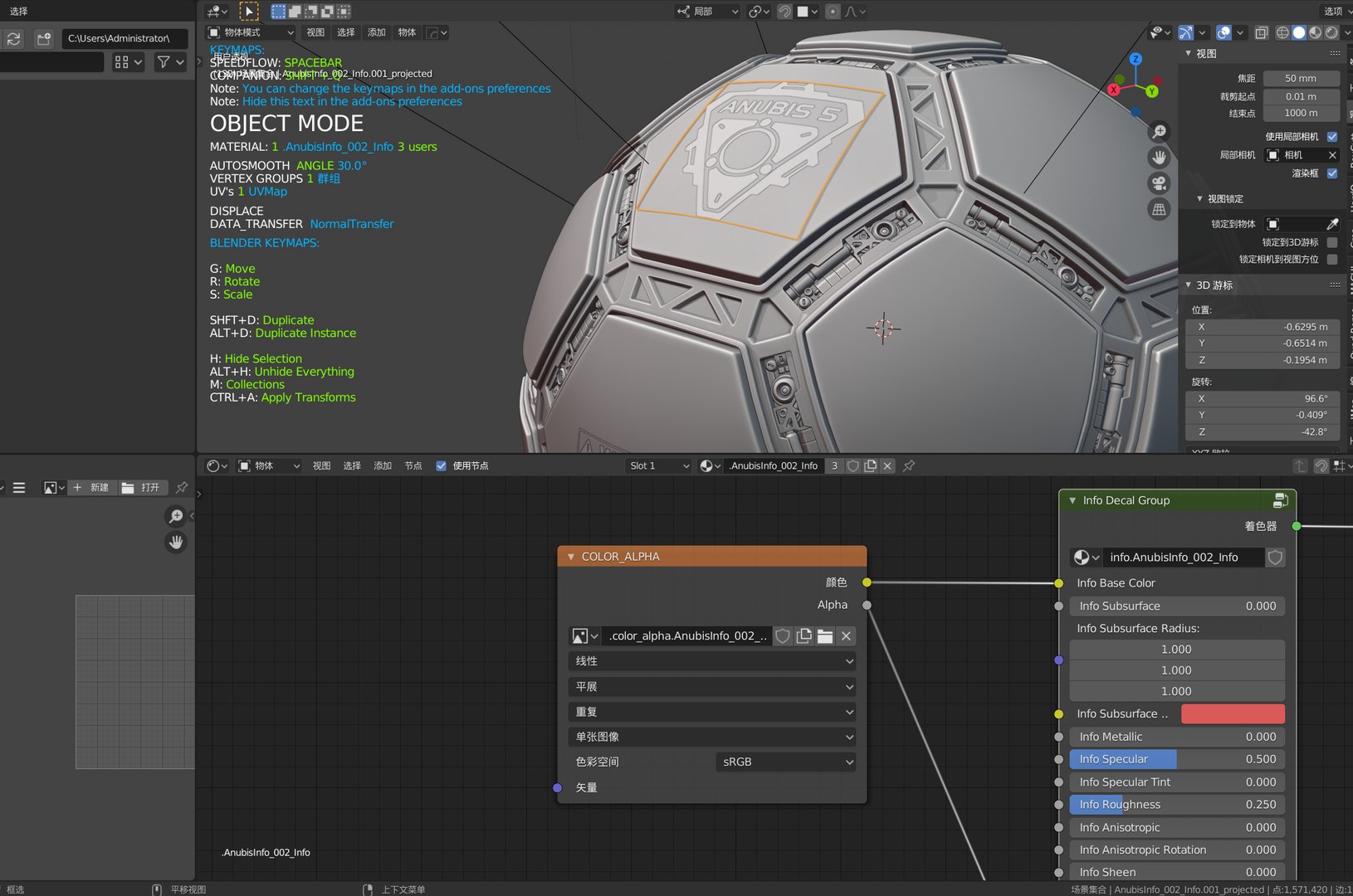Open sRGB color space dropdown
This screenshot has width=1353, height=896.
785,762
